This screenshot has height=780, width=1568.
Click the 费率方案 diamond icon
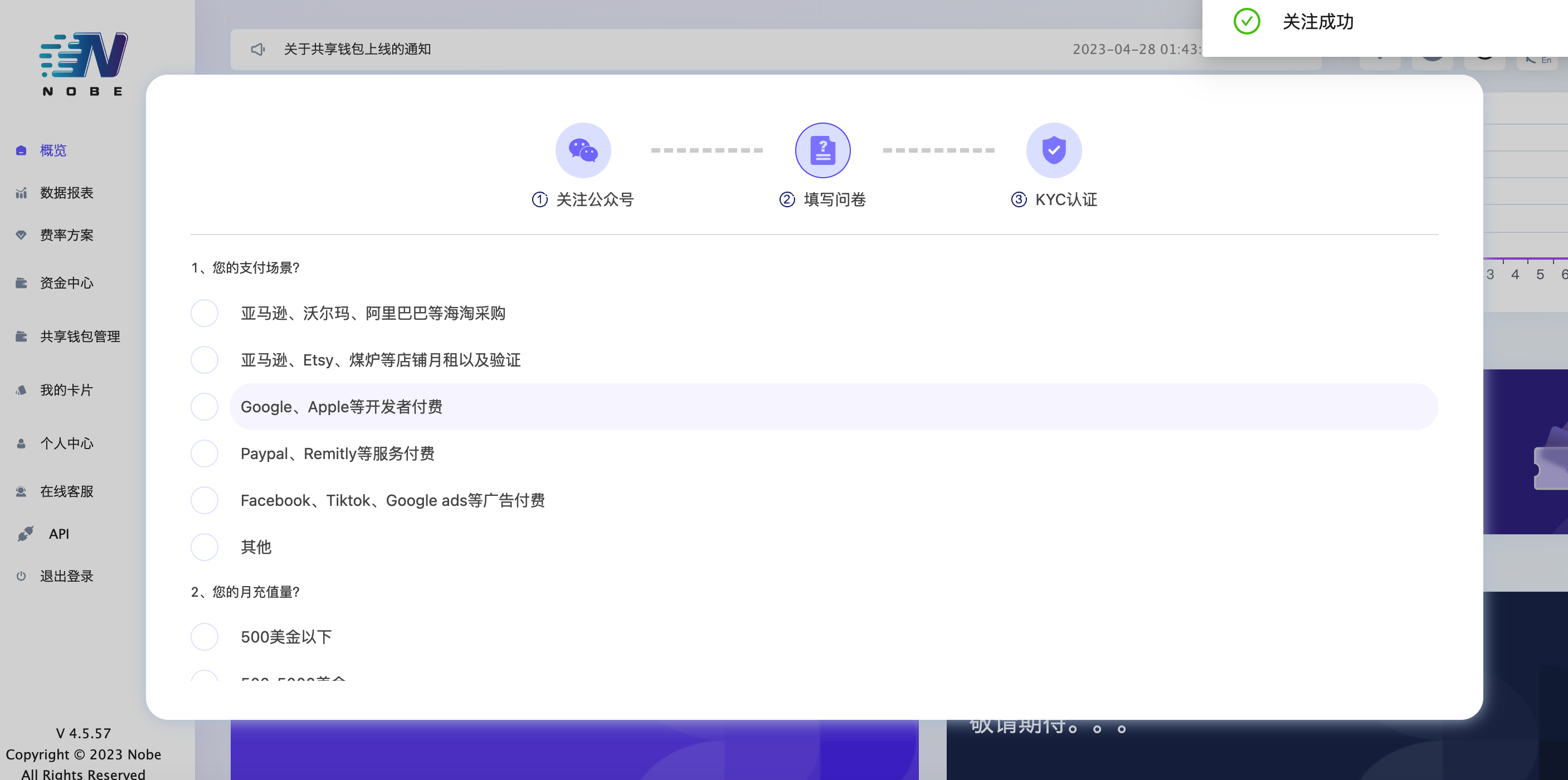tap(21, 236)
